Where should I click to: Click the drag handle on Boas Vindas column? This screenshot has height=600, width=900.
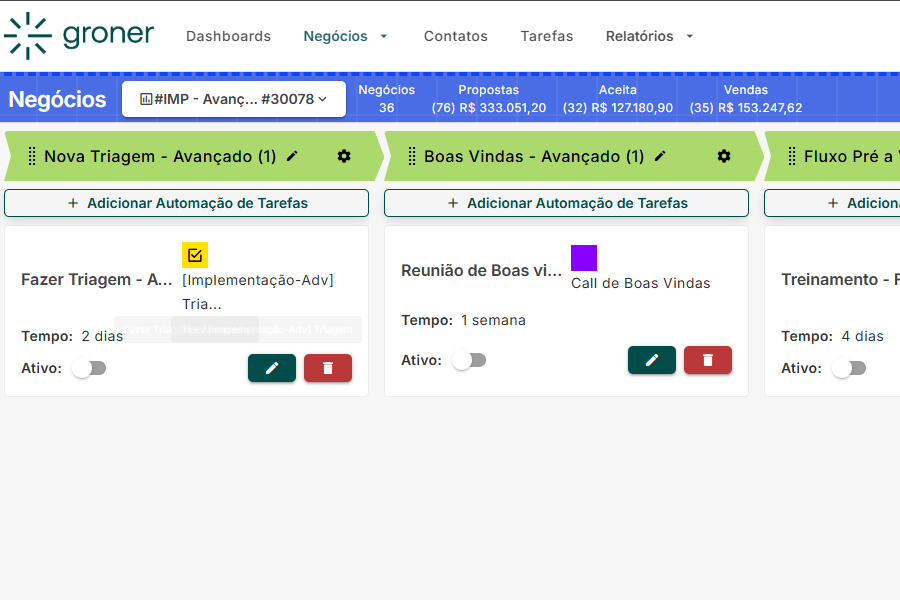(x=412, y=156)
